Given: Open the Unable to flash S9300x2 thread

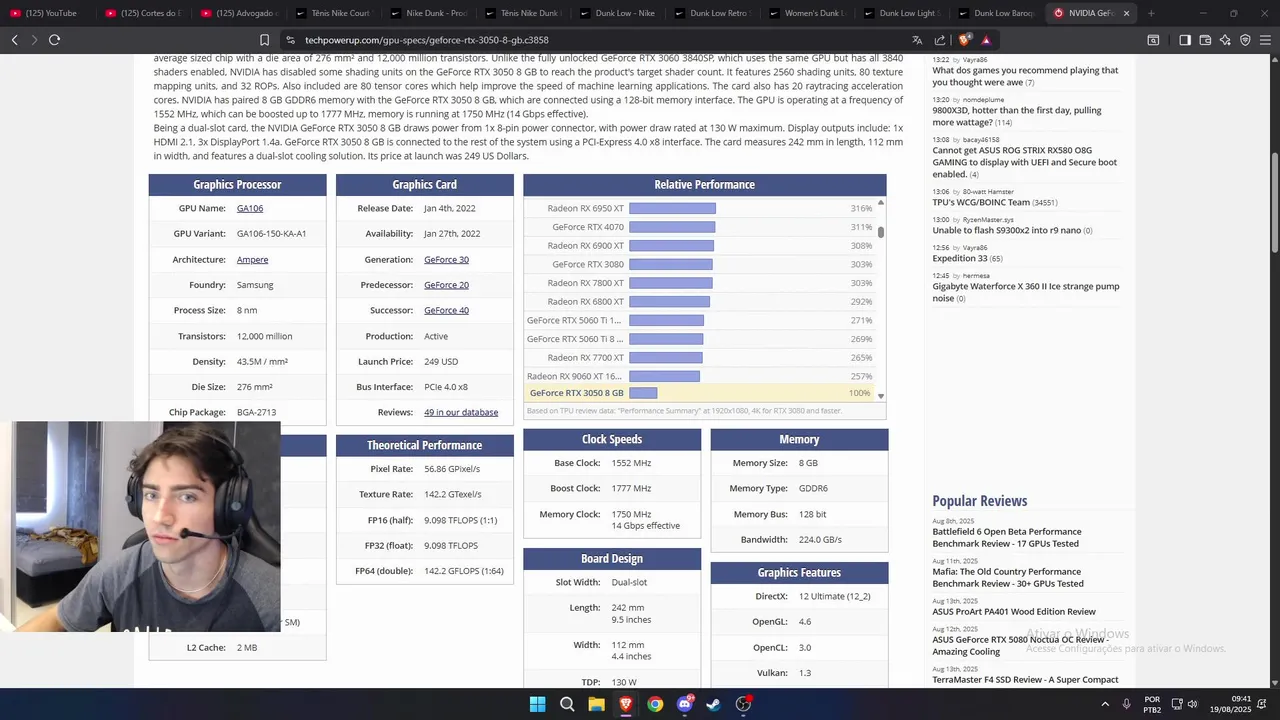Looking at the screenshot, I should pyautogui.click(x=1007, y=231).
